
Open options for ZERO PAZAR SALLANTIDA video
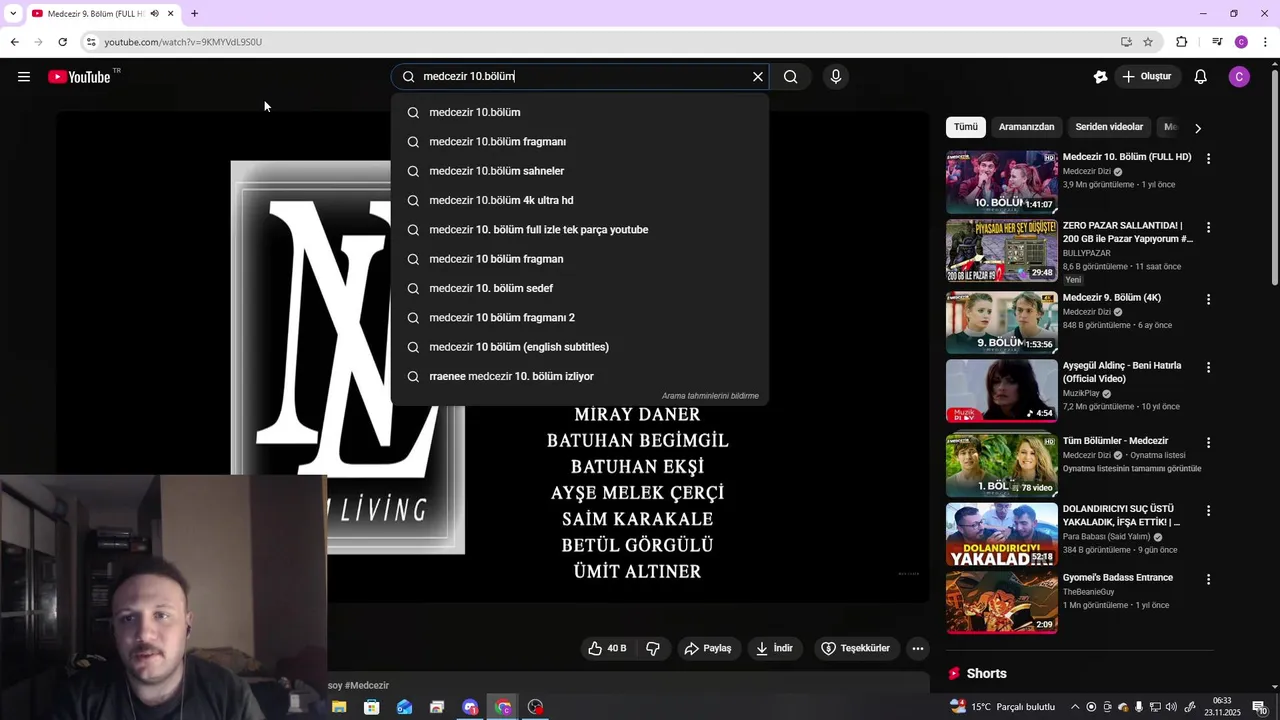tap(1208, 228)
